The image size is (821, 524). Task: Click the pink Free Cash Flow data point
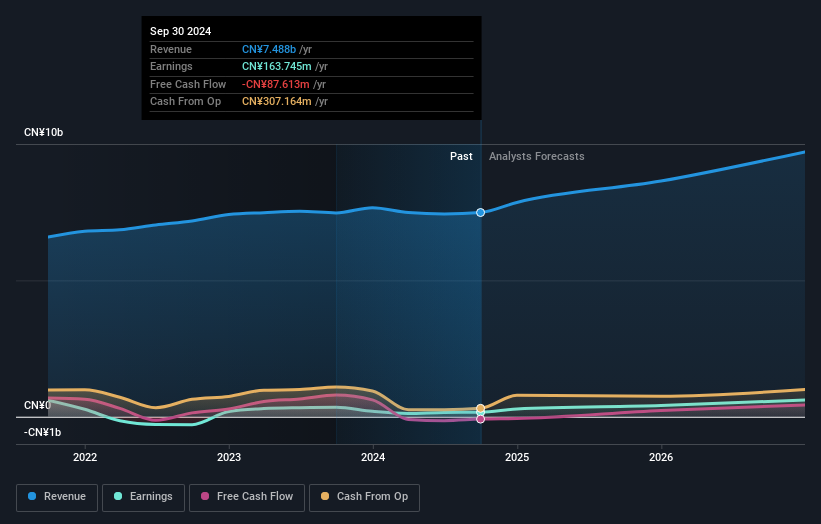480,419
